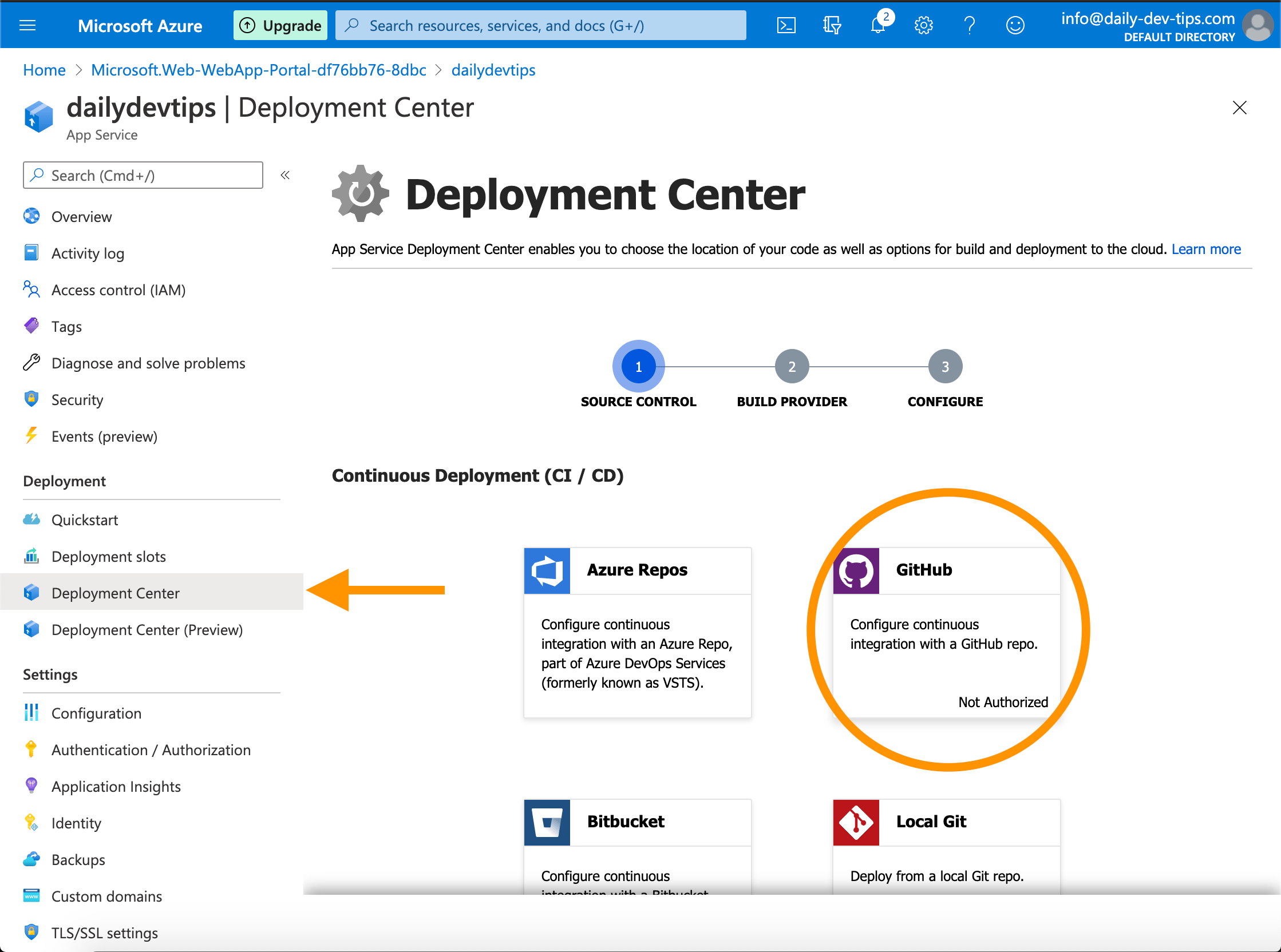Open the Cloud Shell terminal icon

tap(786, 25)
